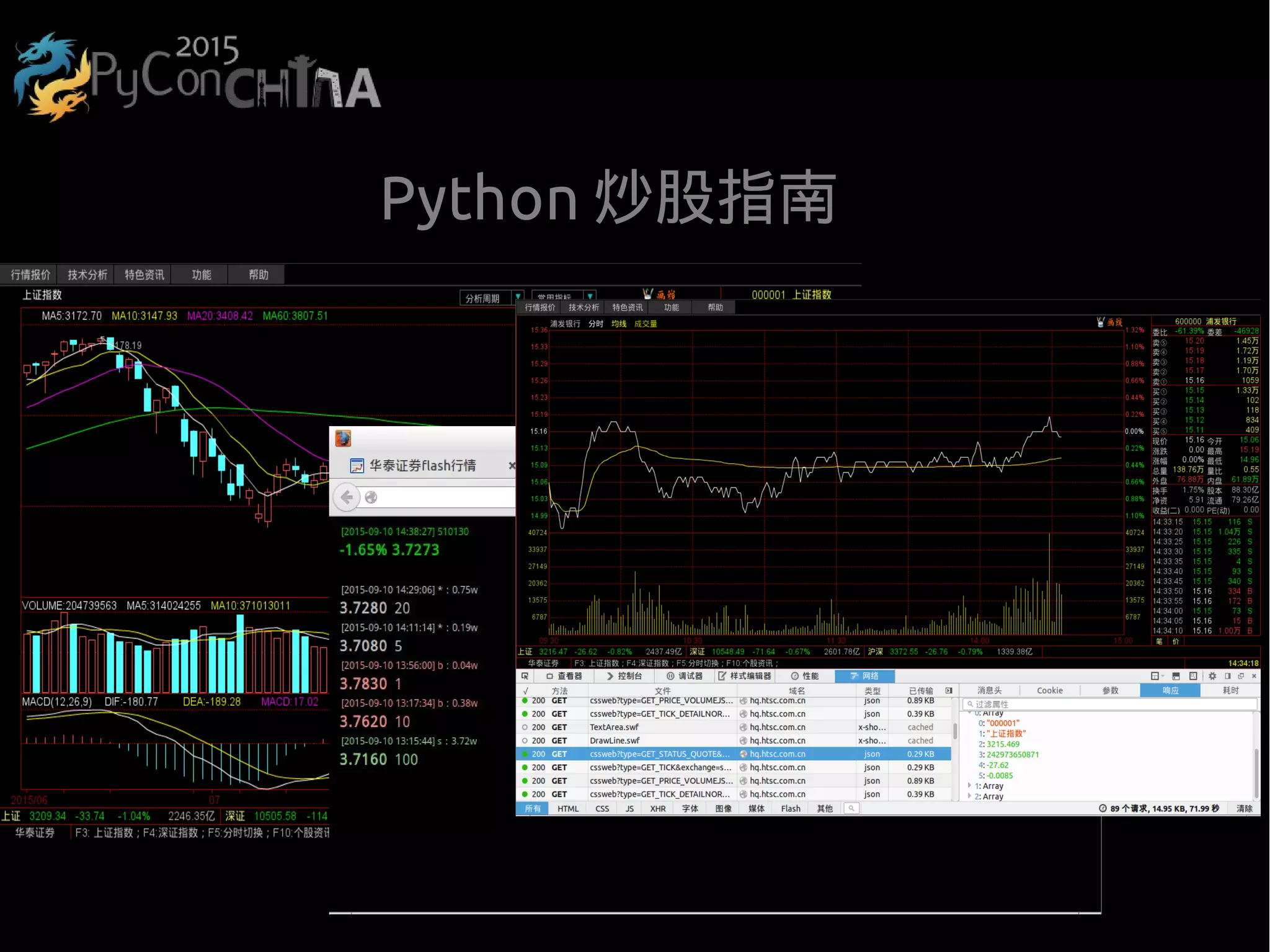
Task: Toggle the split console icon
Action: pos(1175,676)
